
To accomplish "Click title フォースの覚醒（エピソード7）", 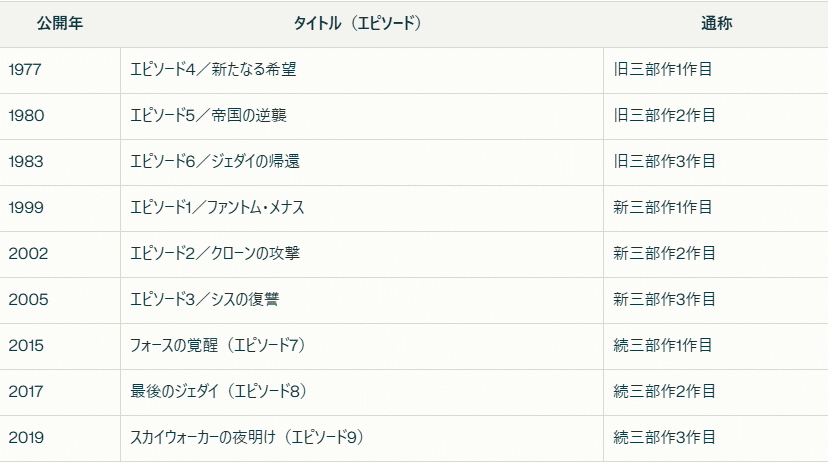I will click(x=217, y=346).
